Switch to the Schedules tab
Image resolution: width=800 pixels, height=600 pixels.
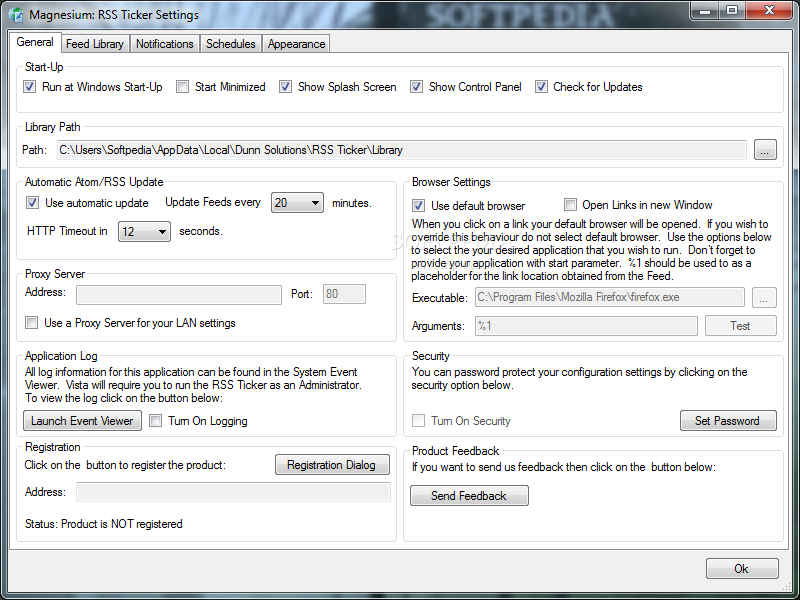tap(231, 44)
